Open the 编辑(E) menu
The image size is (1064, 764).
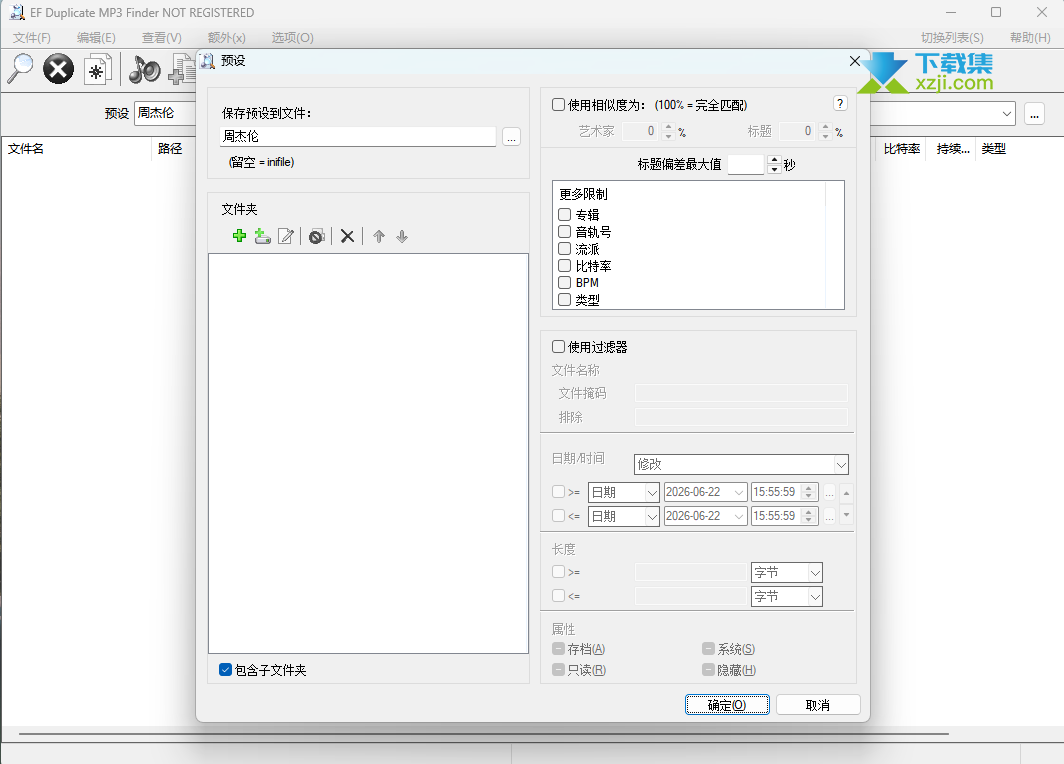96,38
